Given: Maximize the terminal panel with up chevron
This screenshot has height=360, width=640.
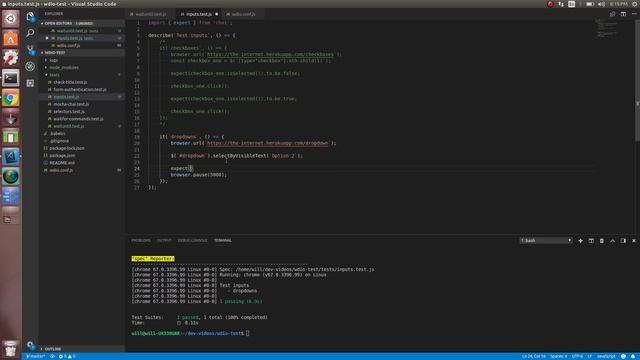Looking at the screenshot, I should pos(613,241).
